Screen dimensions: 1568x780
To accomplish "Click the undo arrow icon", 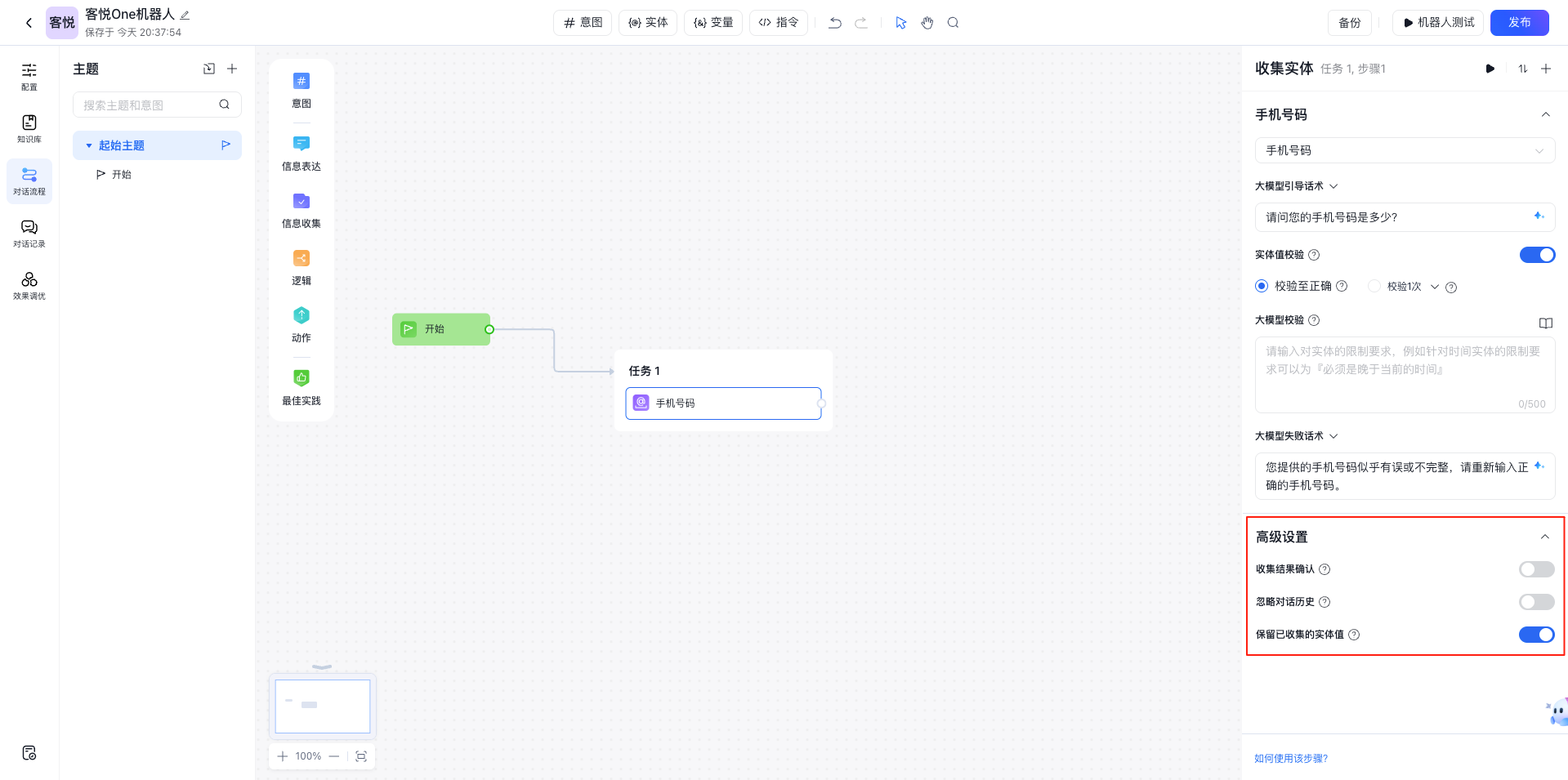I will click(x=834, y=23).
